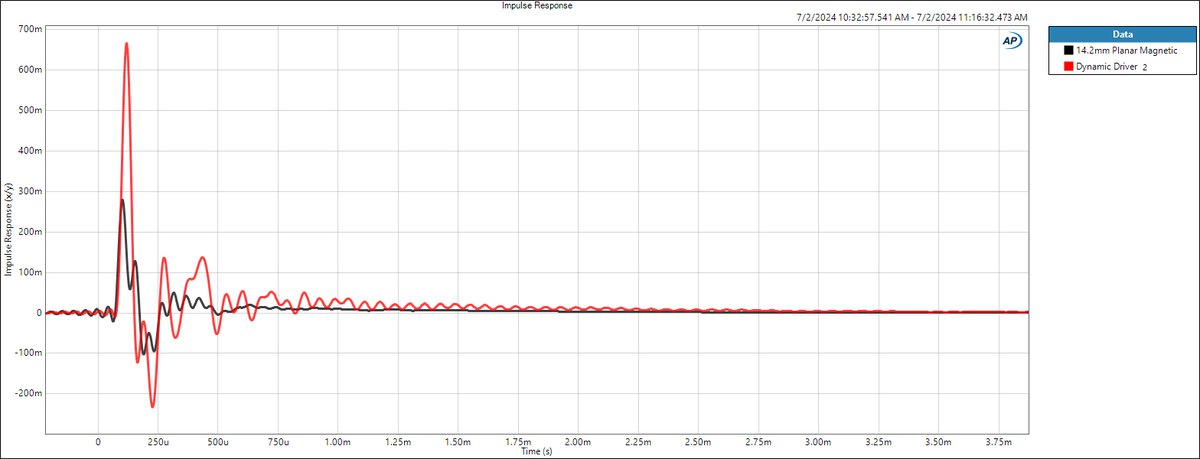The width and height of the screenshot is (1200, 459).
Task: Click the -200m tick on y-axis
Action: click(26, 393)
